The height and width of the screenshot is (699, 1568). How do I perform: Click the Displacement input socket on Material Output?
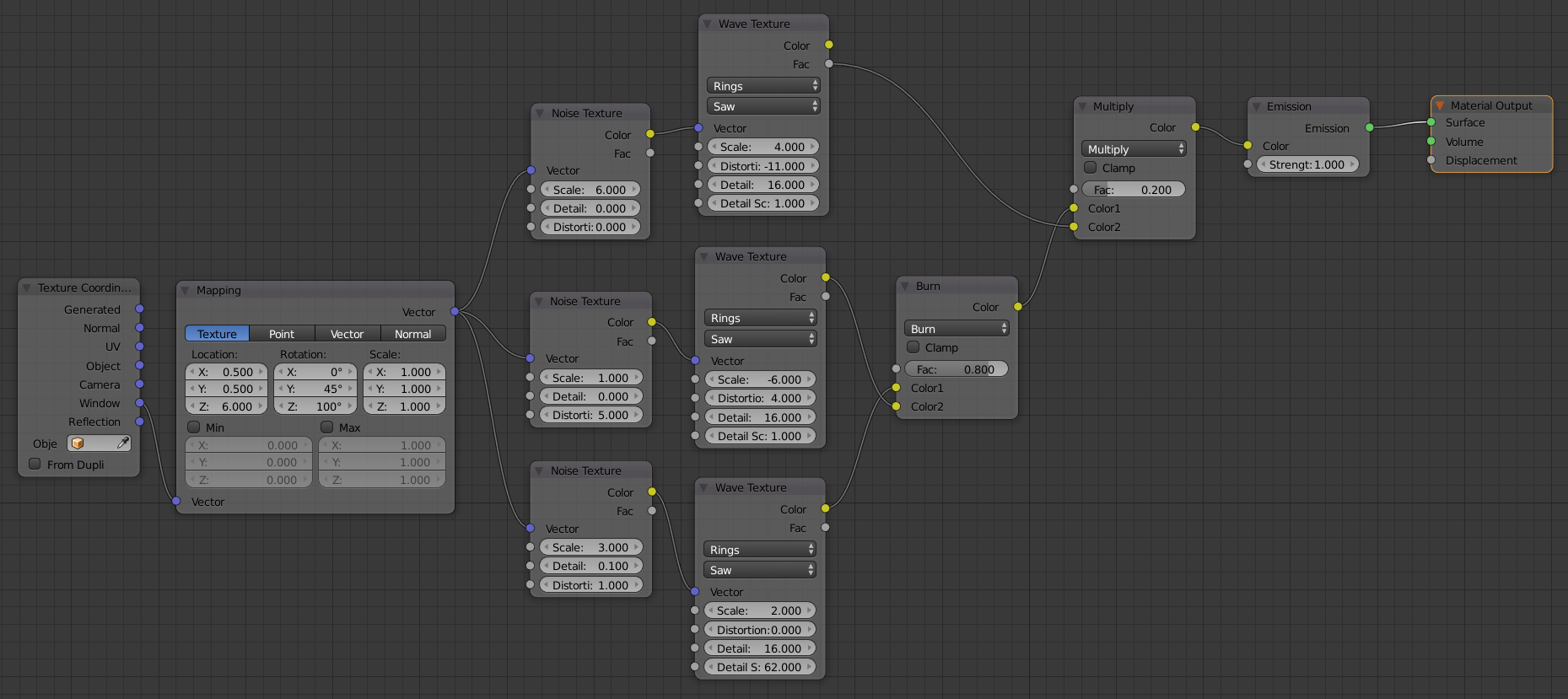(x=1431, y=160)
